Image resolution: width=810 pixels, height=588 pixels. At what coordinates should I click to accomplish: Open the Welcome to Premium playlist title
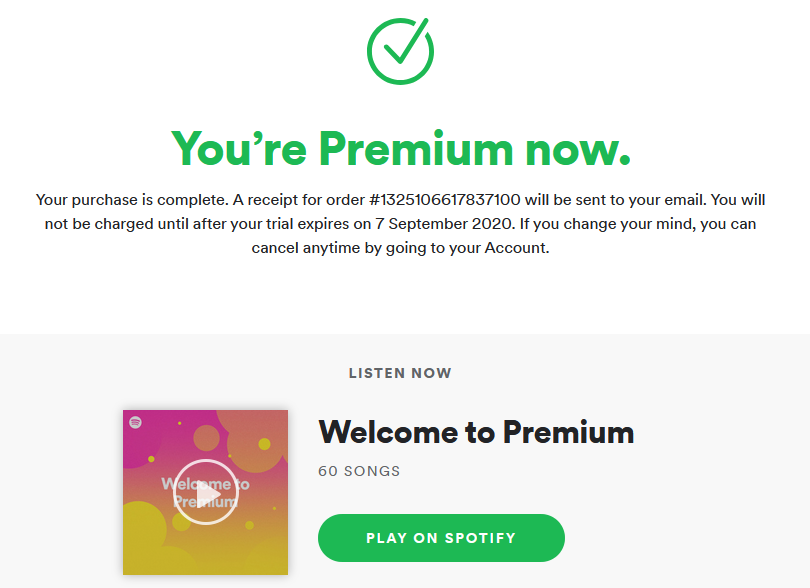tap(476, 432)
